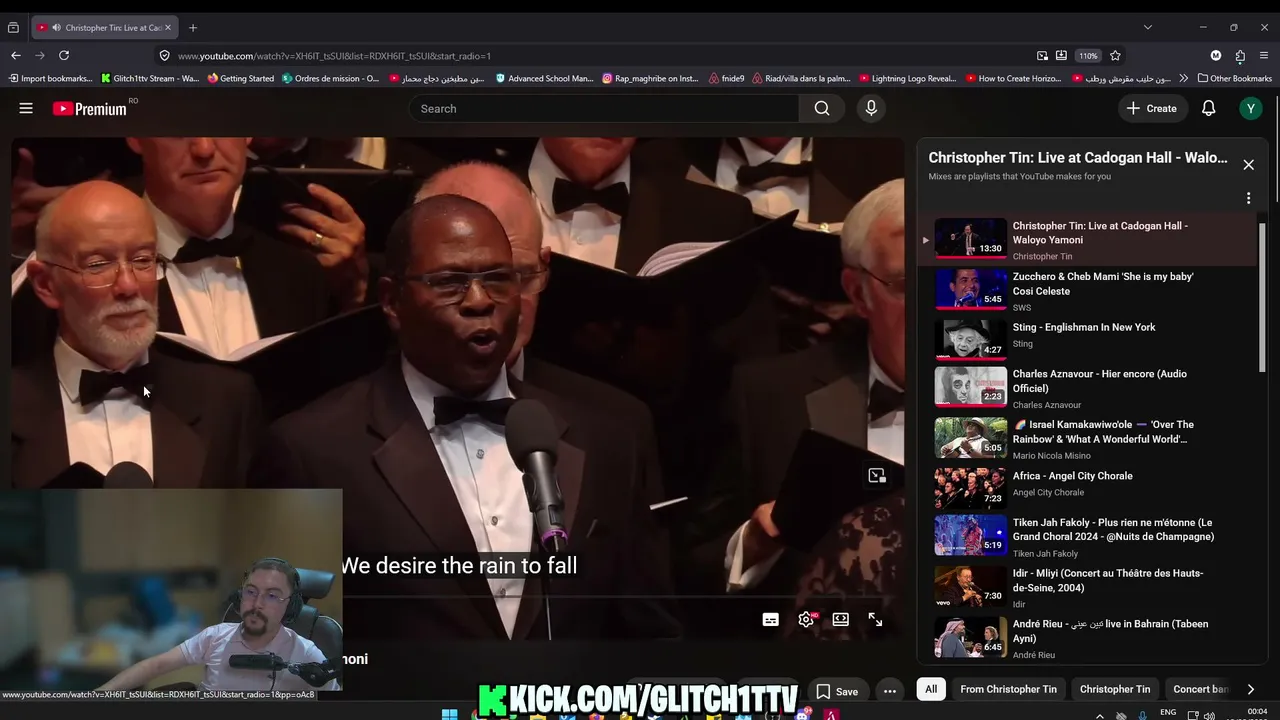Click the YouTube search magnifier button

coord(822,108)
